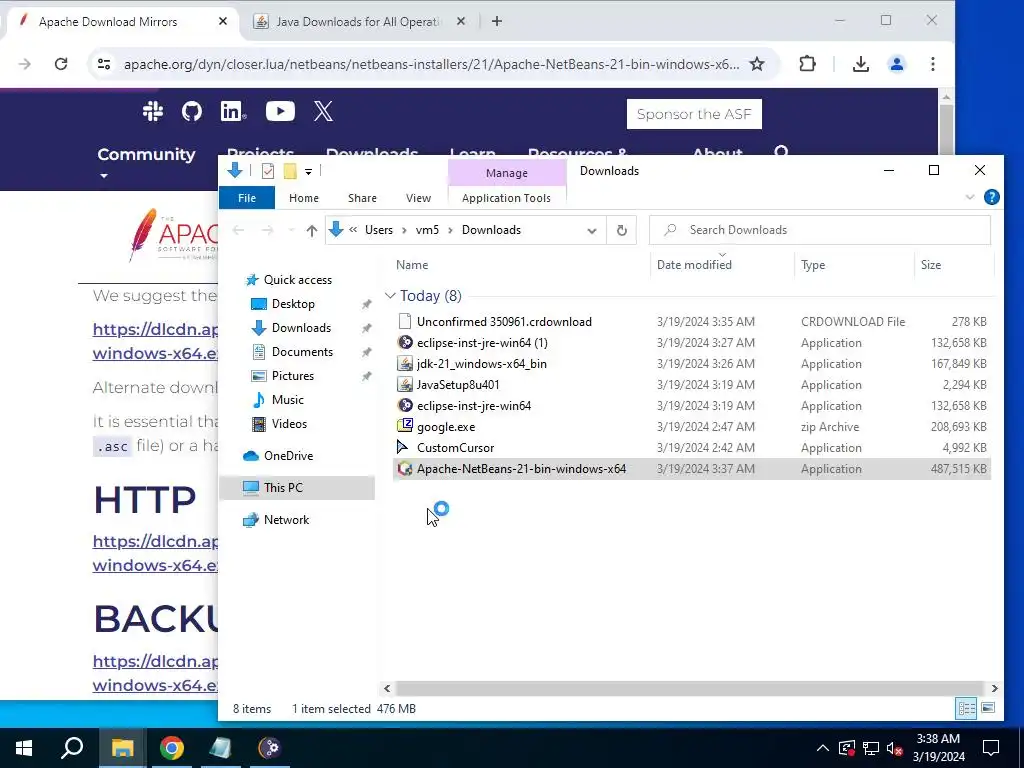This screenshot has width=1024, height=768.
Task: Open Chrome from the taskbar
Action: (171, 748)
